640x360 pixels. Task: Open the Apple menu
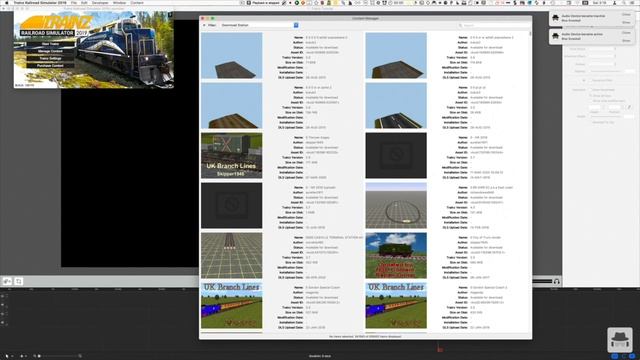click(7, 2)
